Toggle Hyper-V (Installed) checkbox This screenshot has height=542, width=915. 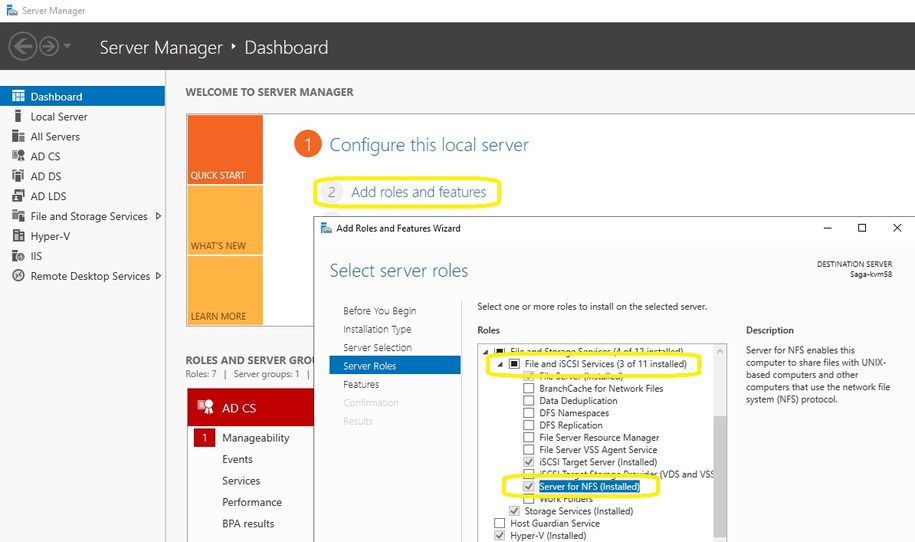point(500,535)
